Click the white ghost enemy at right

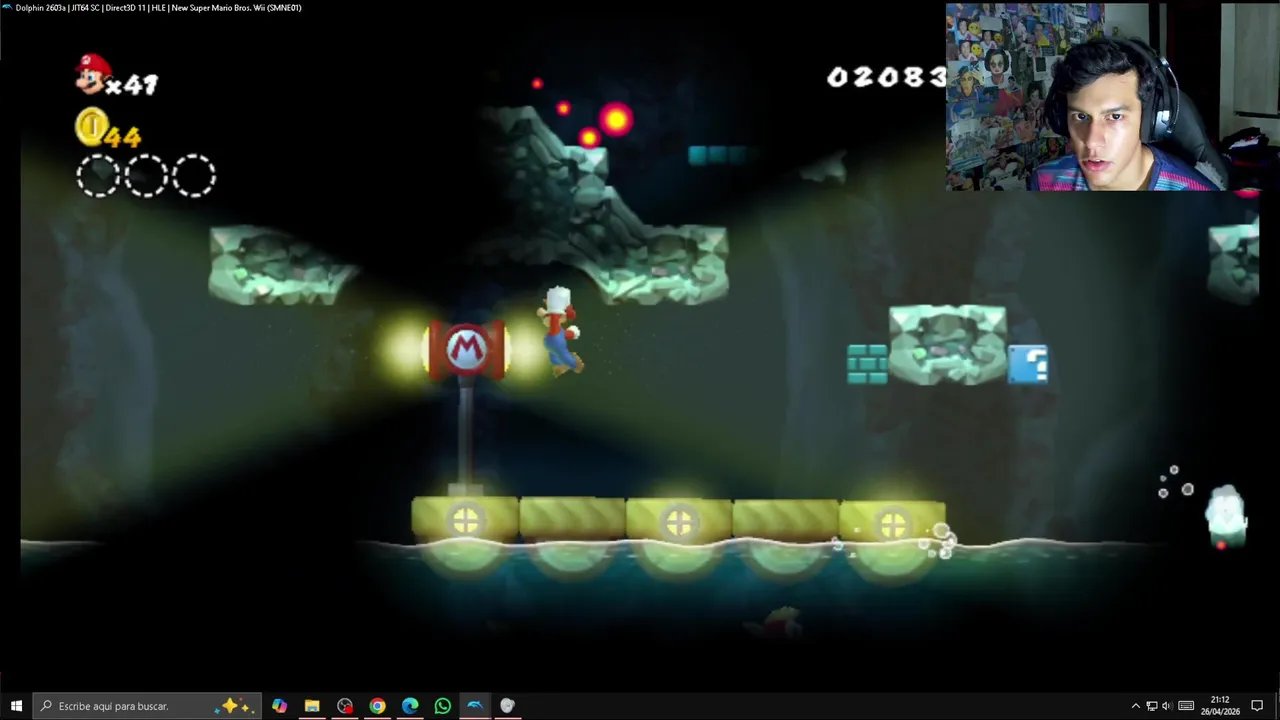pyautogui.click(x=1226, y=517)
